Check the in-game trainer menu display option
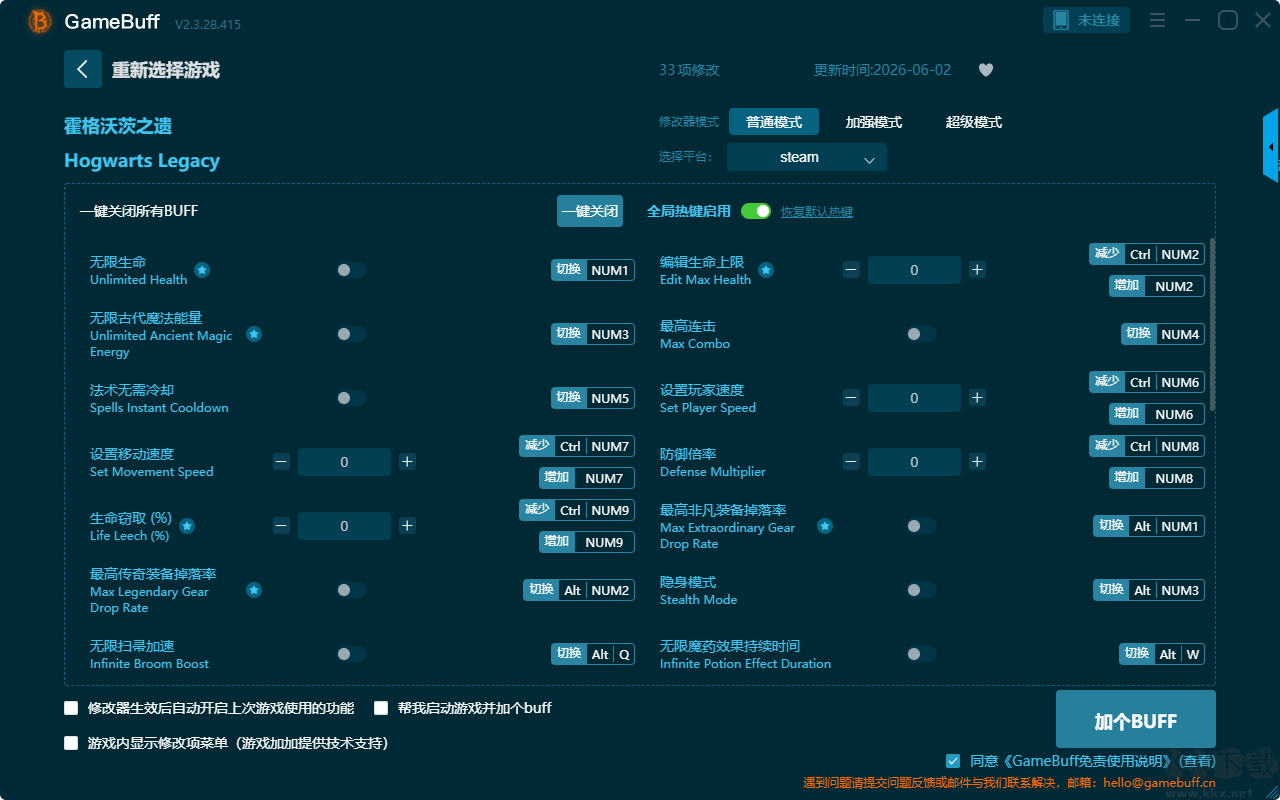1280x800 pixels. (71, 743)
